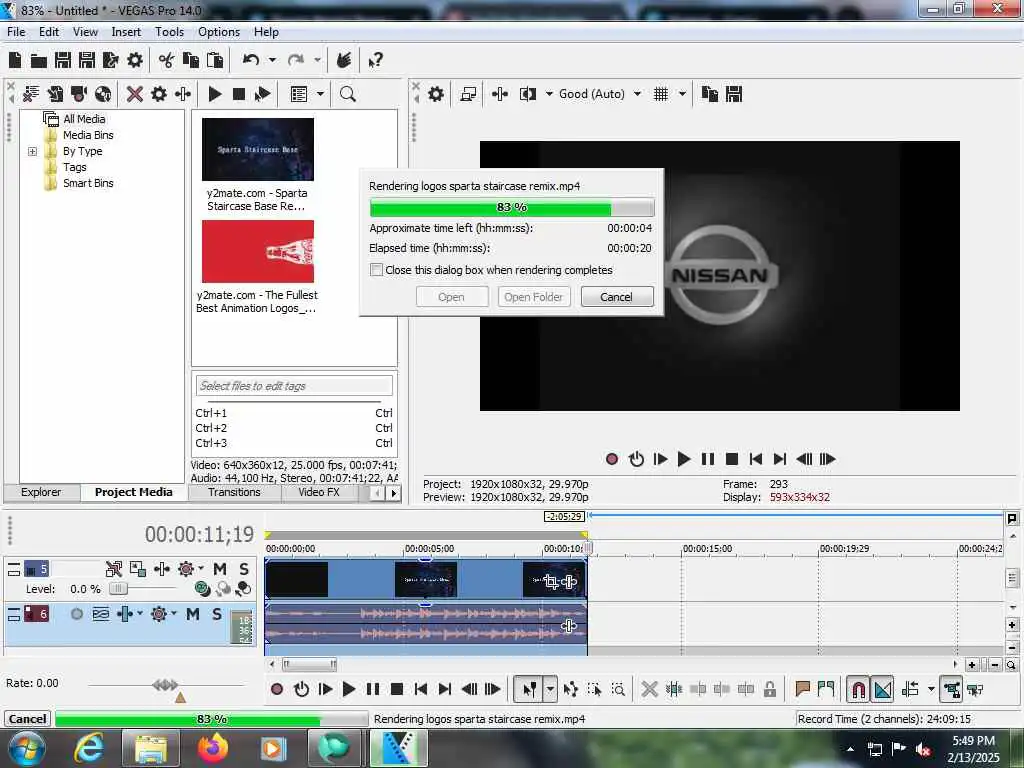Image resolution: width=1024 pixels, height=768 pixels.
Task: Select the Sparta Staircase Base media thumbnail
Action: coord(257,150)
